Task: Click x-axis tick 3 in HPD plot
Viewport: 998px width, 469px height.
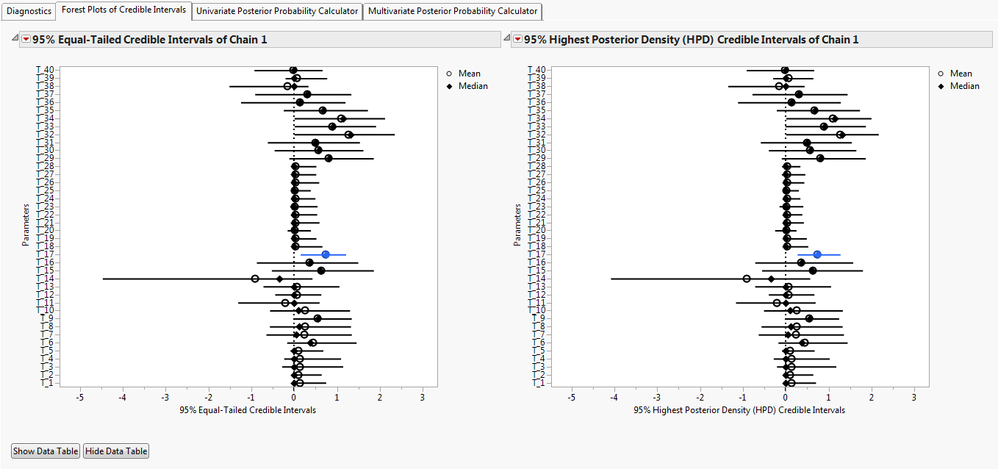Action: tap(914, 397)
